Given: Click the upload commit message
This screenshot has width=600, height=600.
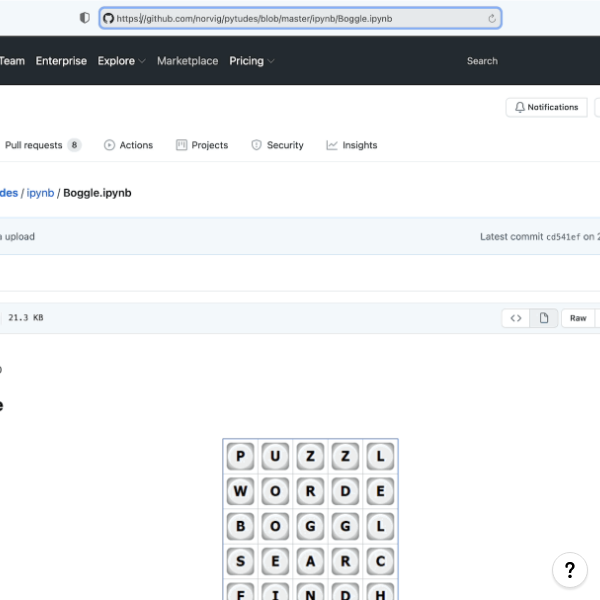Looking at the screenshot, I should 18,236.
